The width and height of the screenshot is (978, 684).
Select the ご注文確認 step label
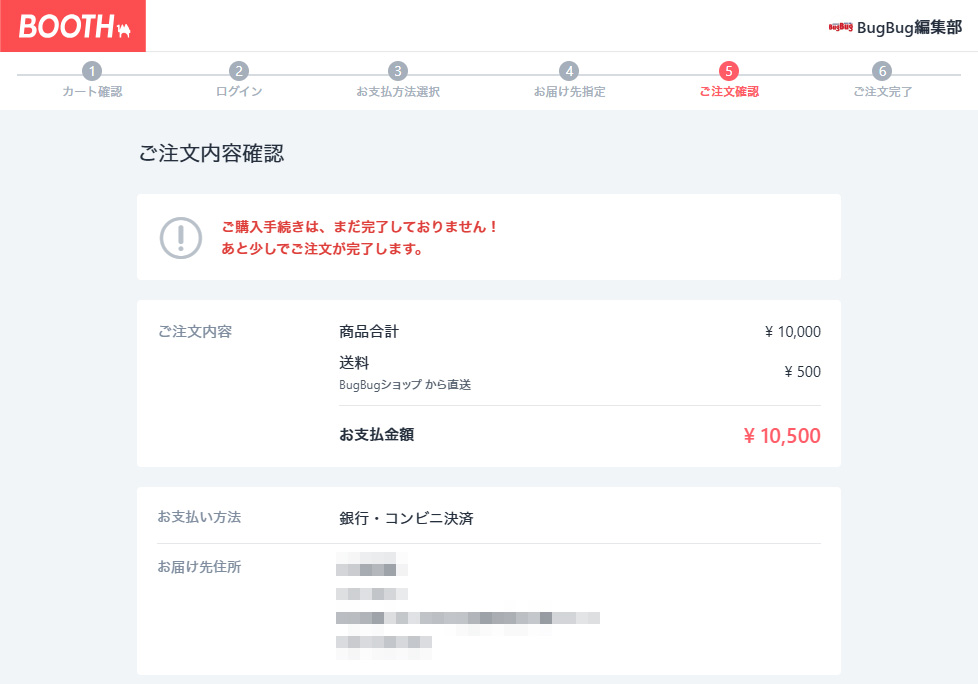[x=729, y=92]
